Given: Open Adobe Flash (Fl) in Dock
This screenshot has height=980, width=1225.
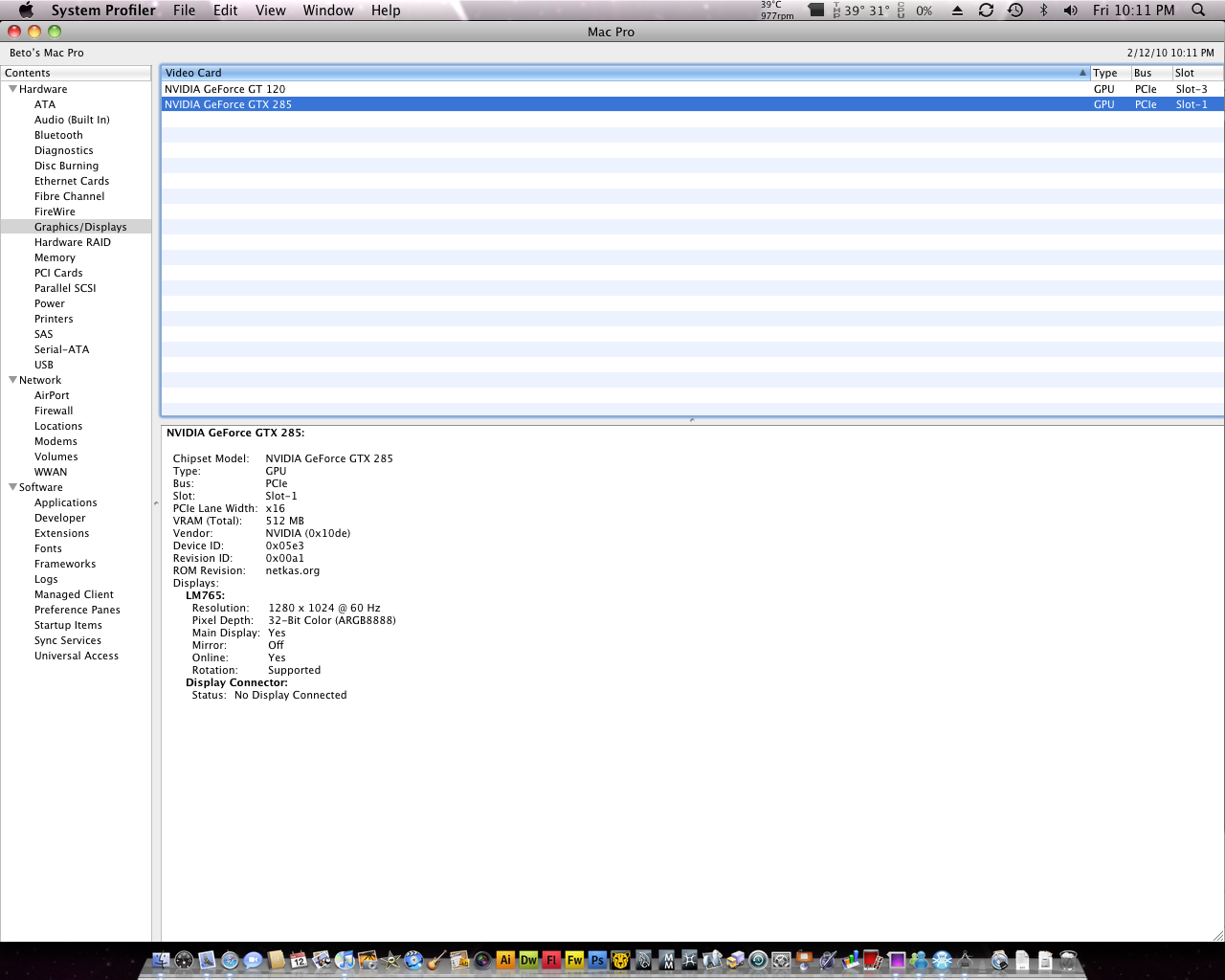Looking at the screenshot, I should tap(551, 960).
